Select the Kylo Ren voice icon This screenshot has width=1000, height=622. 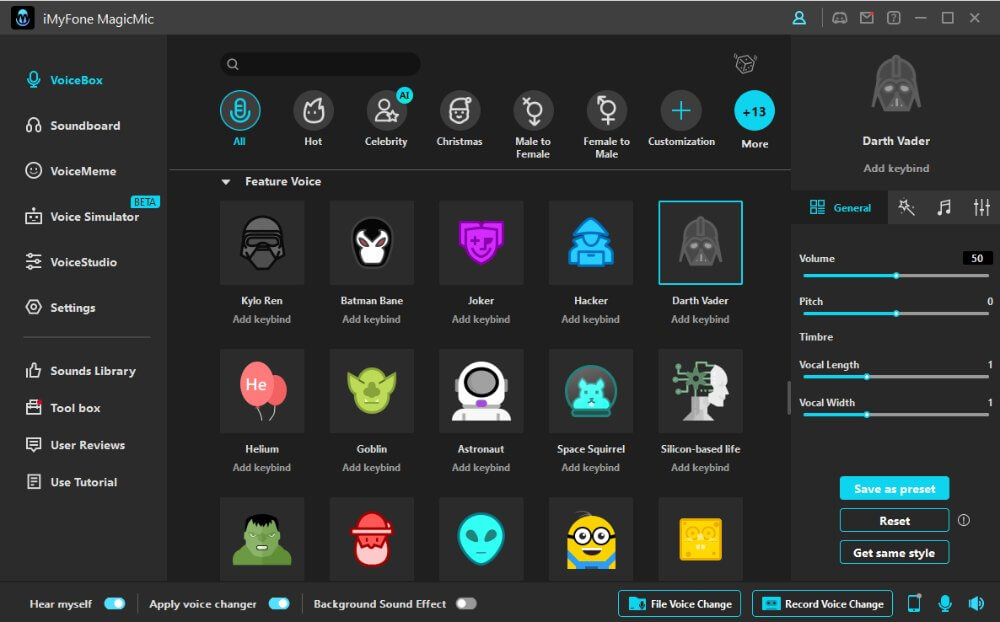[262, 242]
